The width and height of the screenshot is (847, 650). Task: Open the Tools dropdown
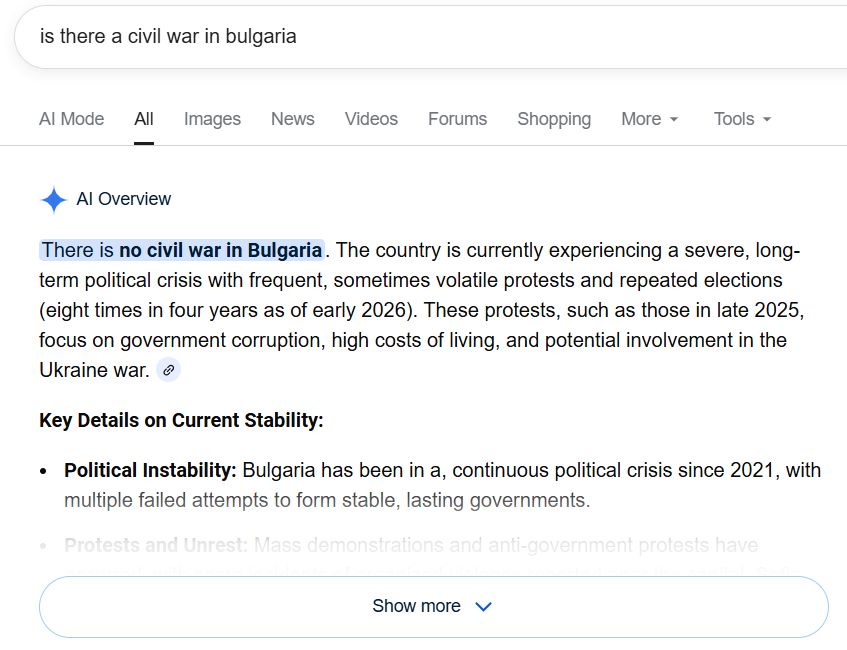pos(742,119)
